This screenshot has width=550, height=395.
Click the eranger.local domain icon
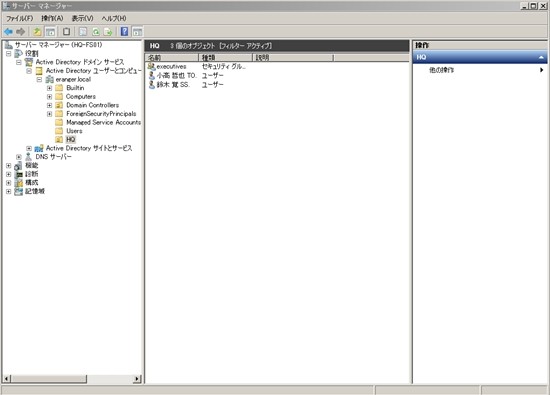(x=49, y=79)
